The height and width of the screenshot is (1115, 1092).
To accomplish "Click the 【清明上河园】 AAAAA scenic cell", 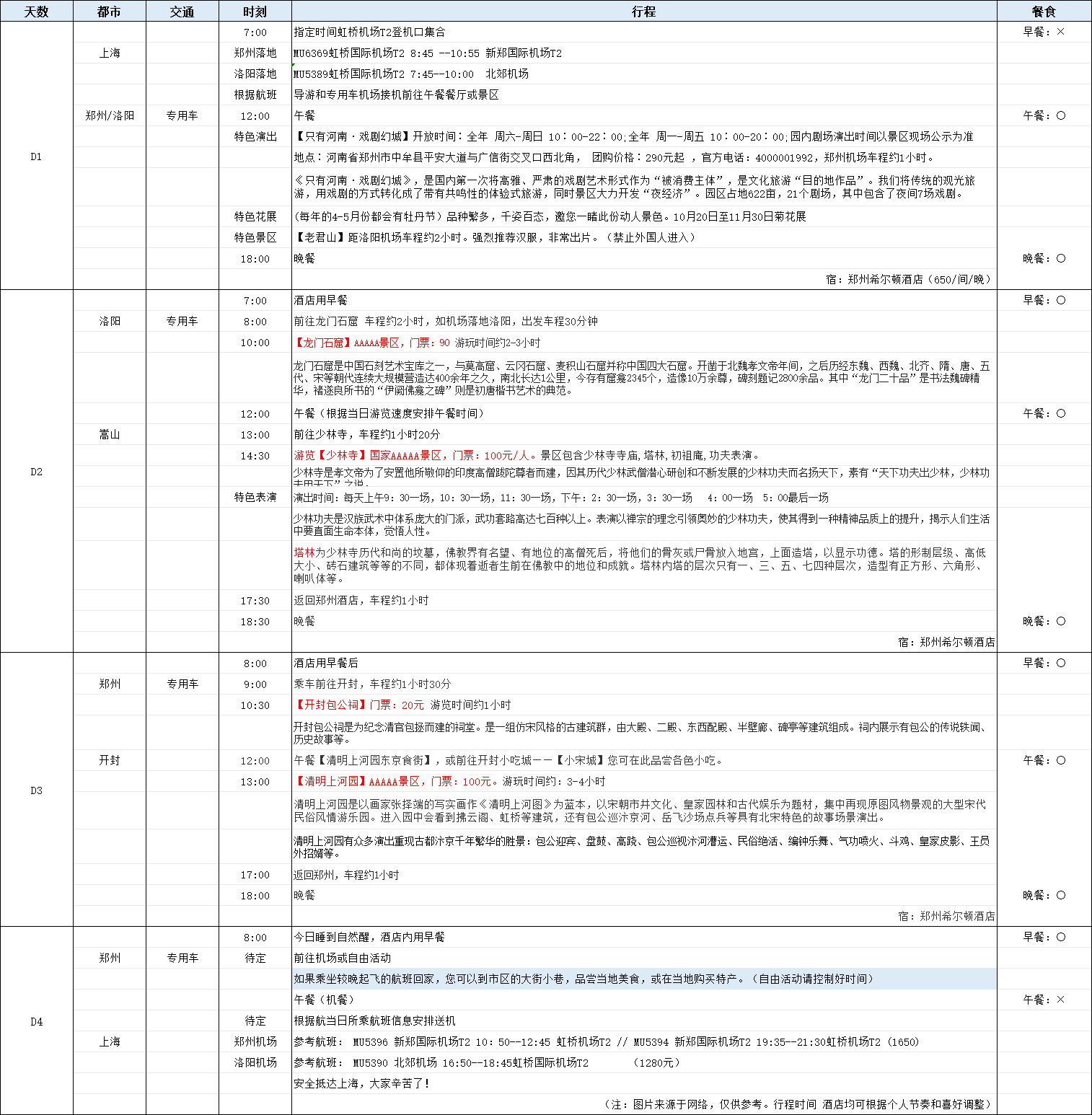I will [449, 781].
